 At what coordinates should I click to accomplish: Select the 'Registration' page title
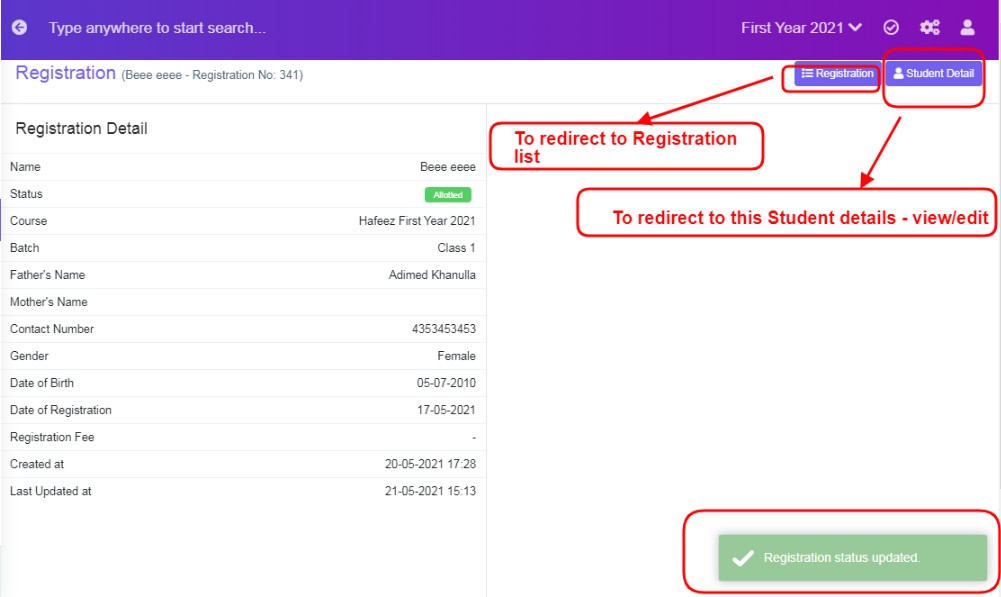click(65, 73)
